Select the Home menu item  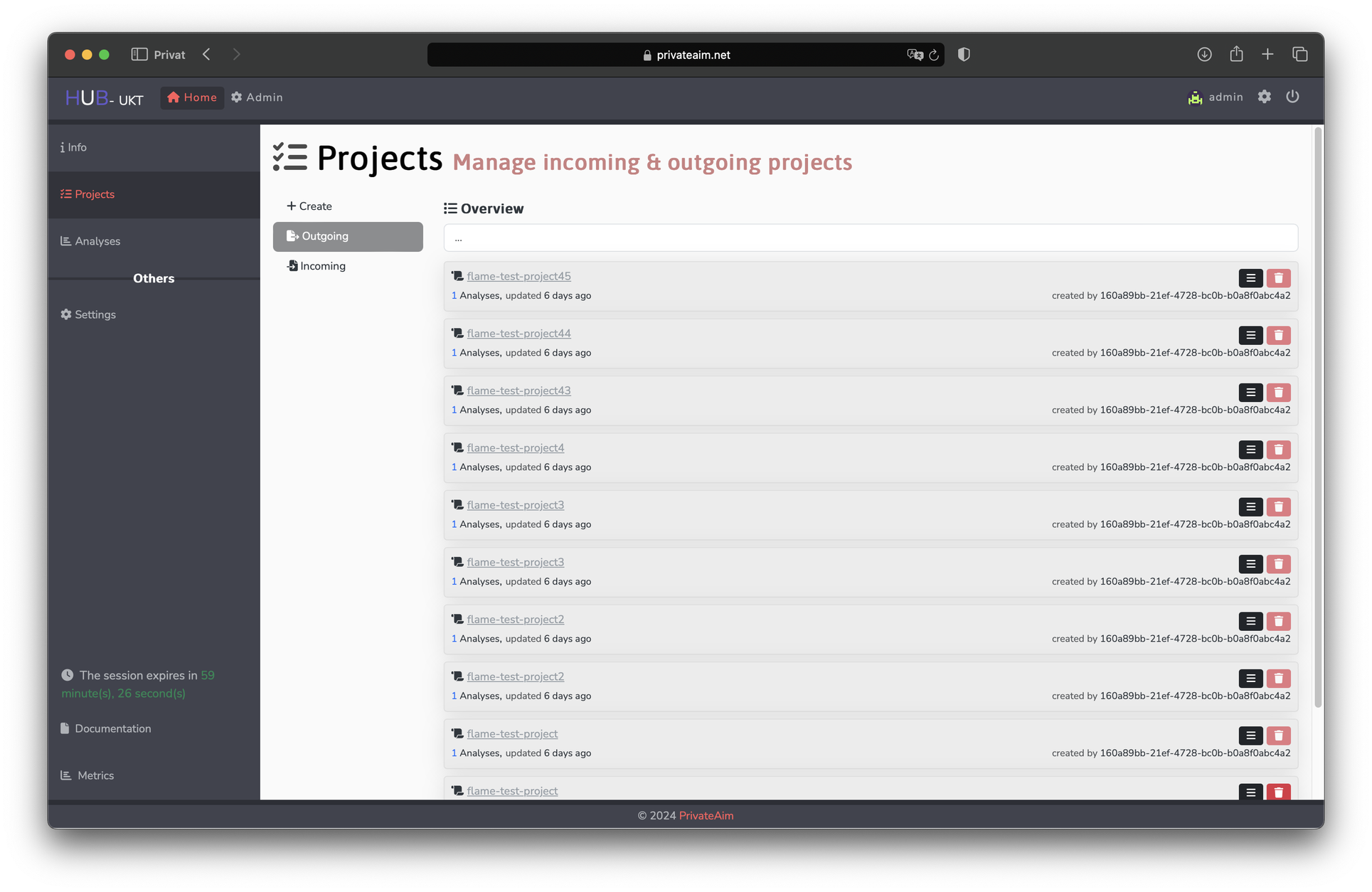[191, 97]
